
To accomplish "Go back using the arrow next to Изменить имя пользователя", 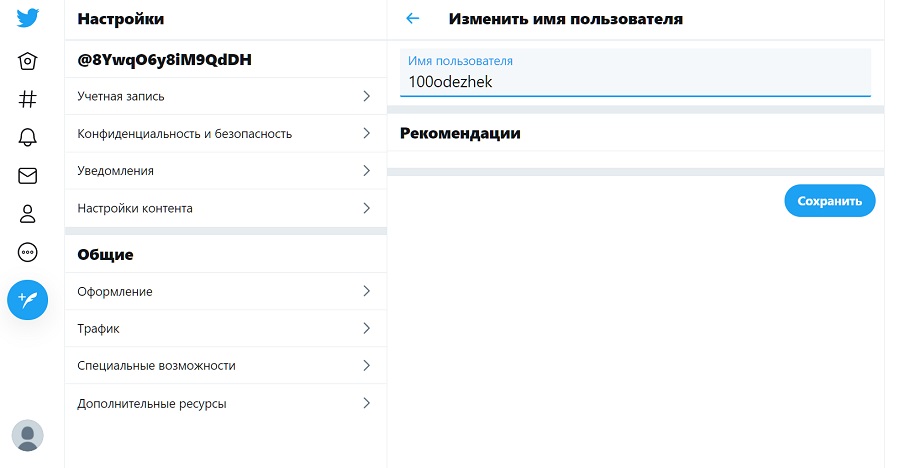I will [x=413, y=18].
